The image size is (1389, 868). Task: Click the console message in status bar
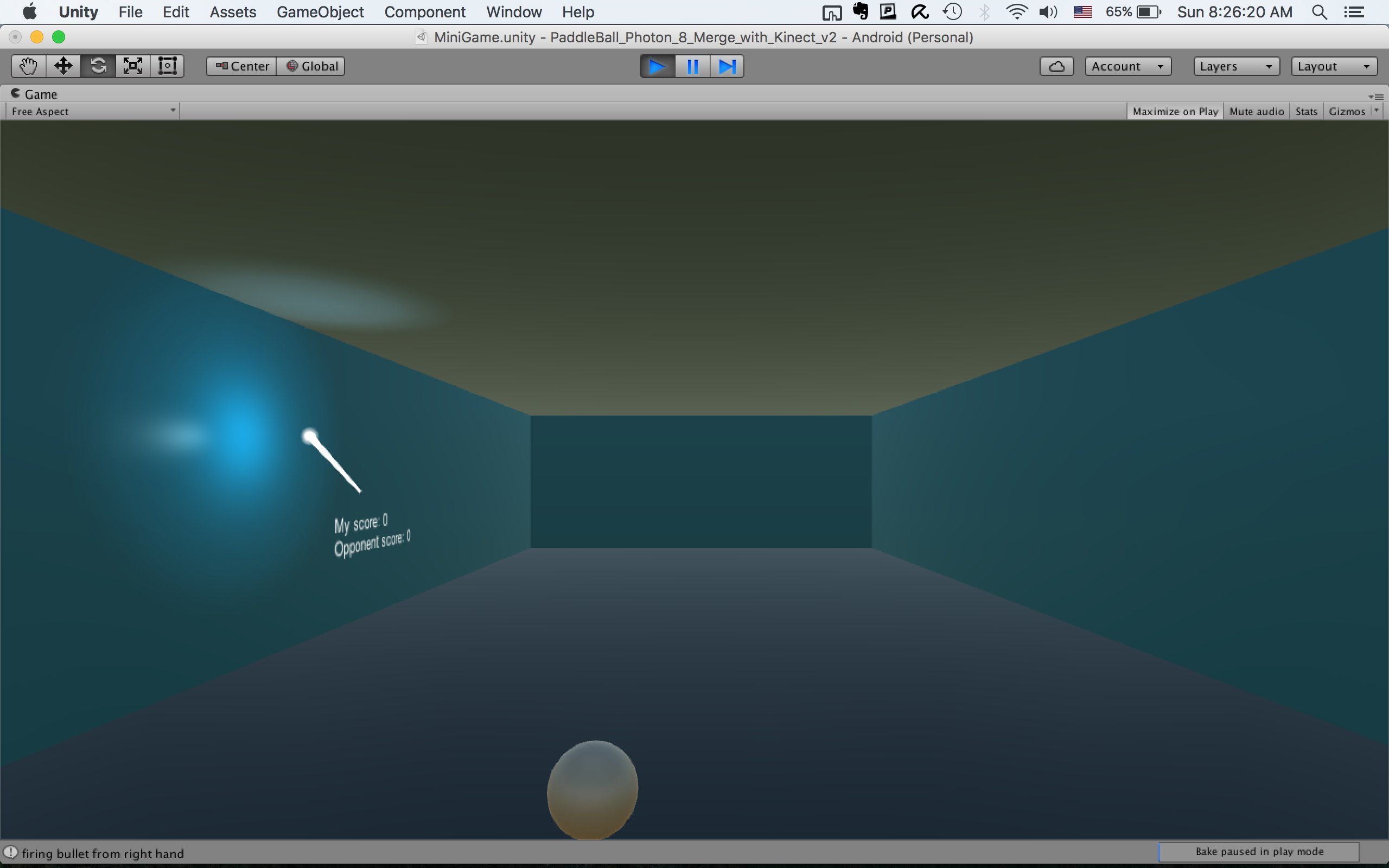[x=102, y=854]
